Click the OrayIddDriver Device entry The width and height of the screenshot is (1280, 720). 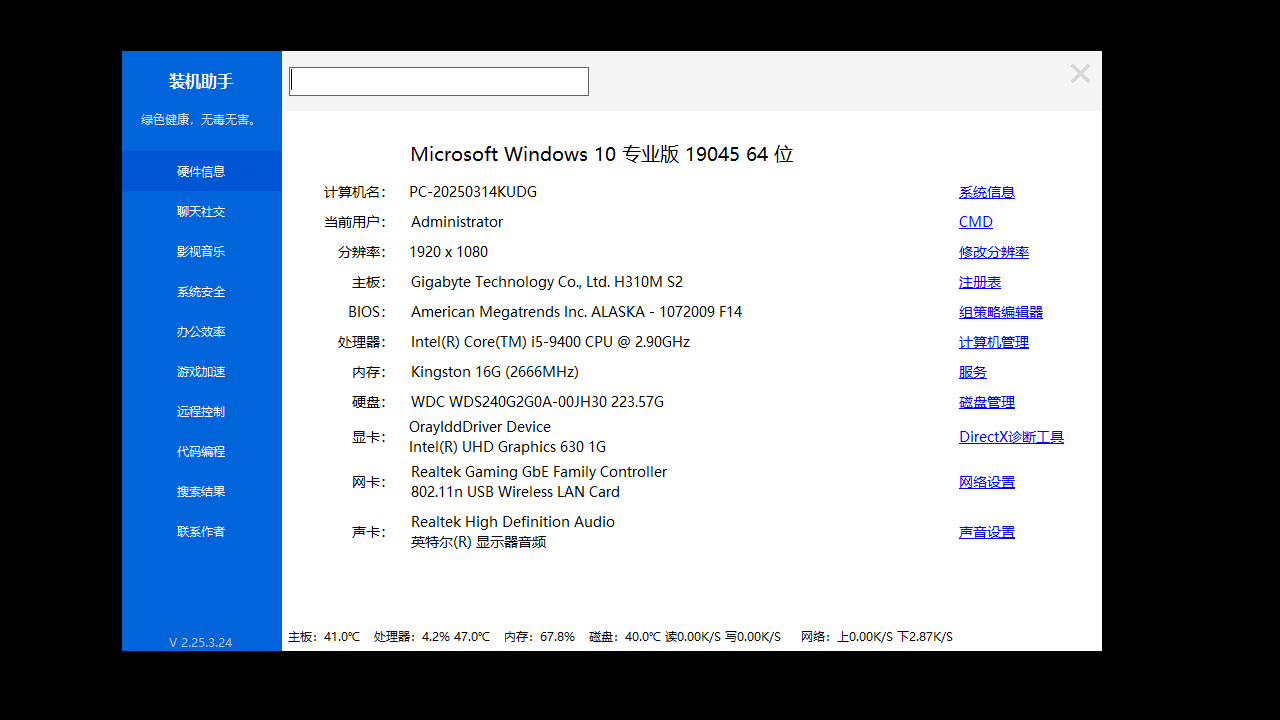point(480,427)
